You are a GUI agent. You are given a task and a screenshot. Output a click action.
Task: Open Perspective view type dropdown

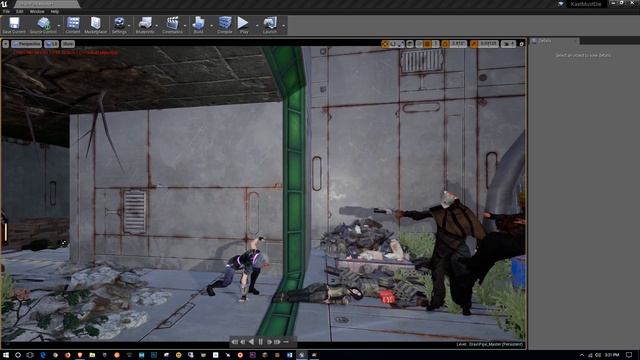pyautogui.click(x=27, y=44)
